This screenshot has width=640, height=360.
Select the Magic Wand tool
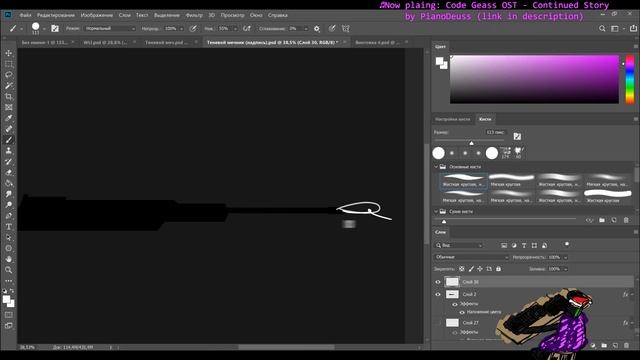coord(9,86)
